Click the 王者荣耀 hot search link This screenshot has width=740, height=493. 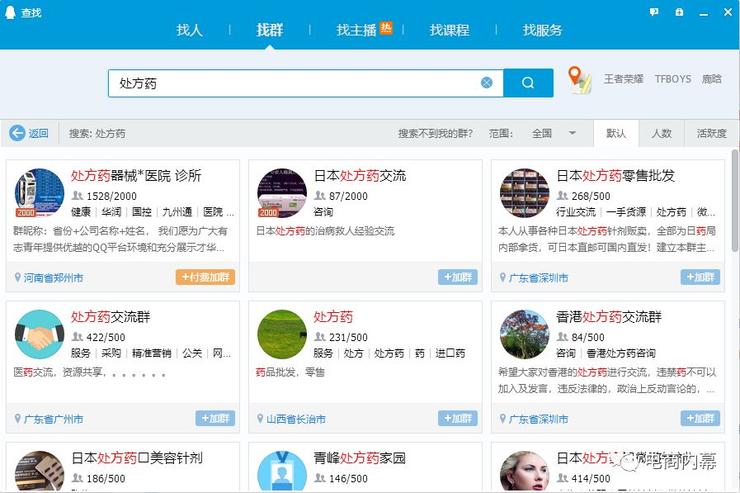pyautogui.click(x=624, y=79)
